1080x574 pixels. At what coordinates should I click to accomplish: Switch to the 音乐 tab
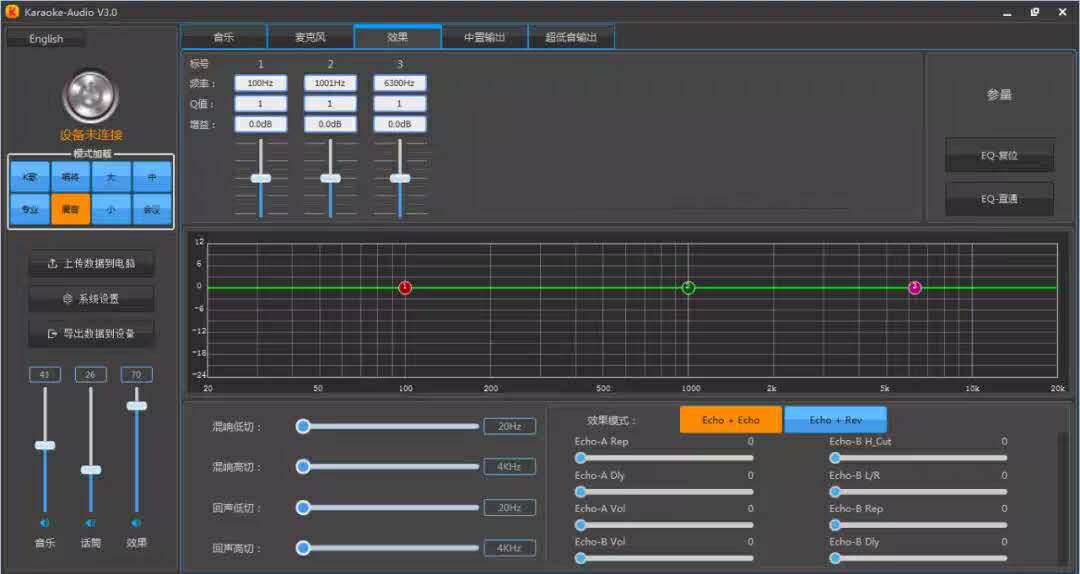click(x=224, y=37)
